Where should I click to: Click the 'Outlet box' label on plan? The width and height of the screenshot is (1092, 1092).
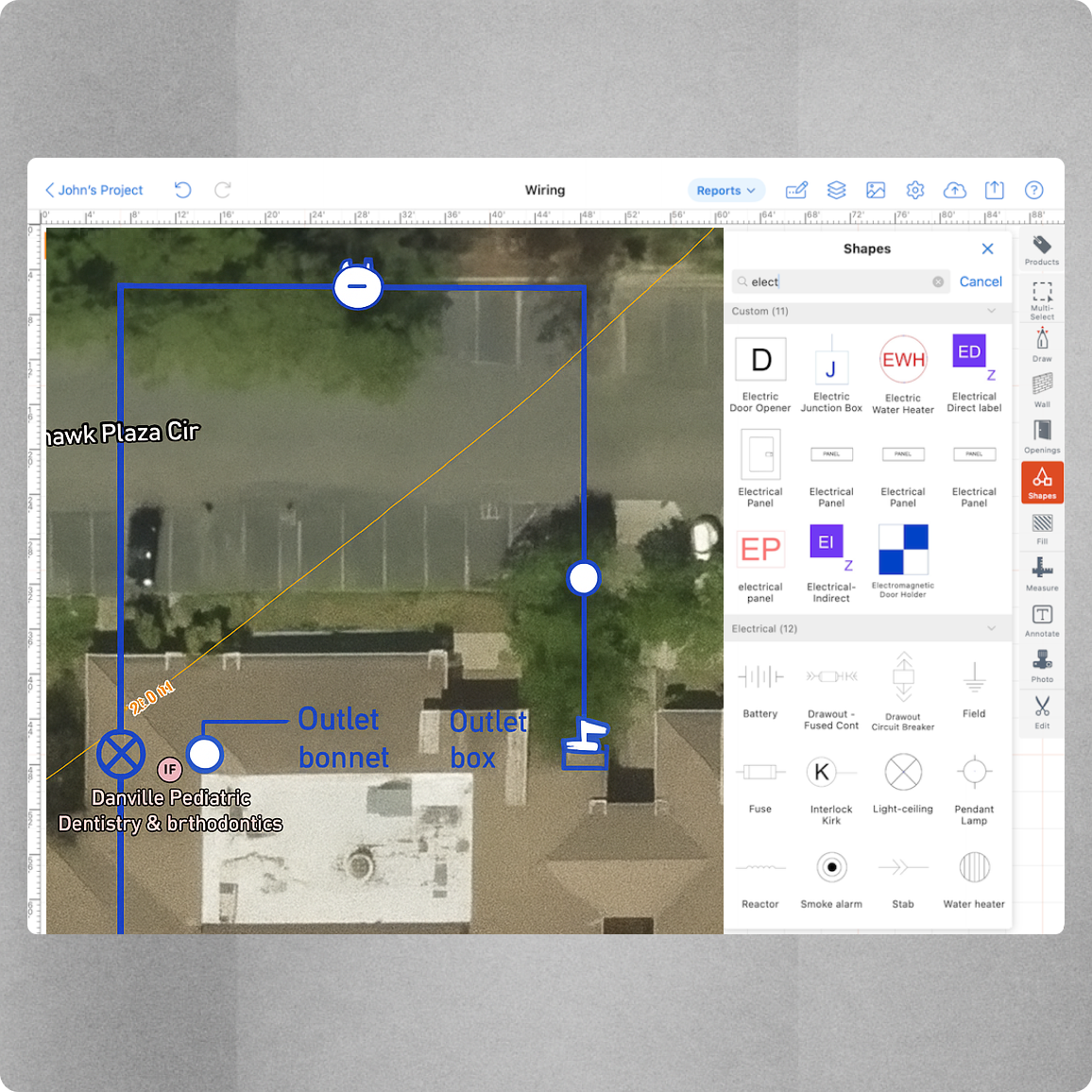click(x=487, y=740)
